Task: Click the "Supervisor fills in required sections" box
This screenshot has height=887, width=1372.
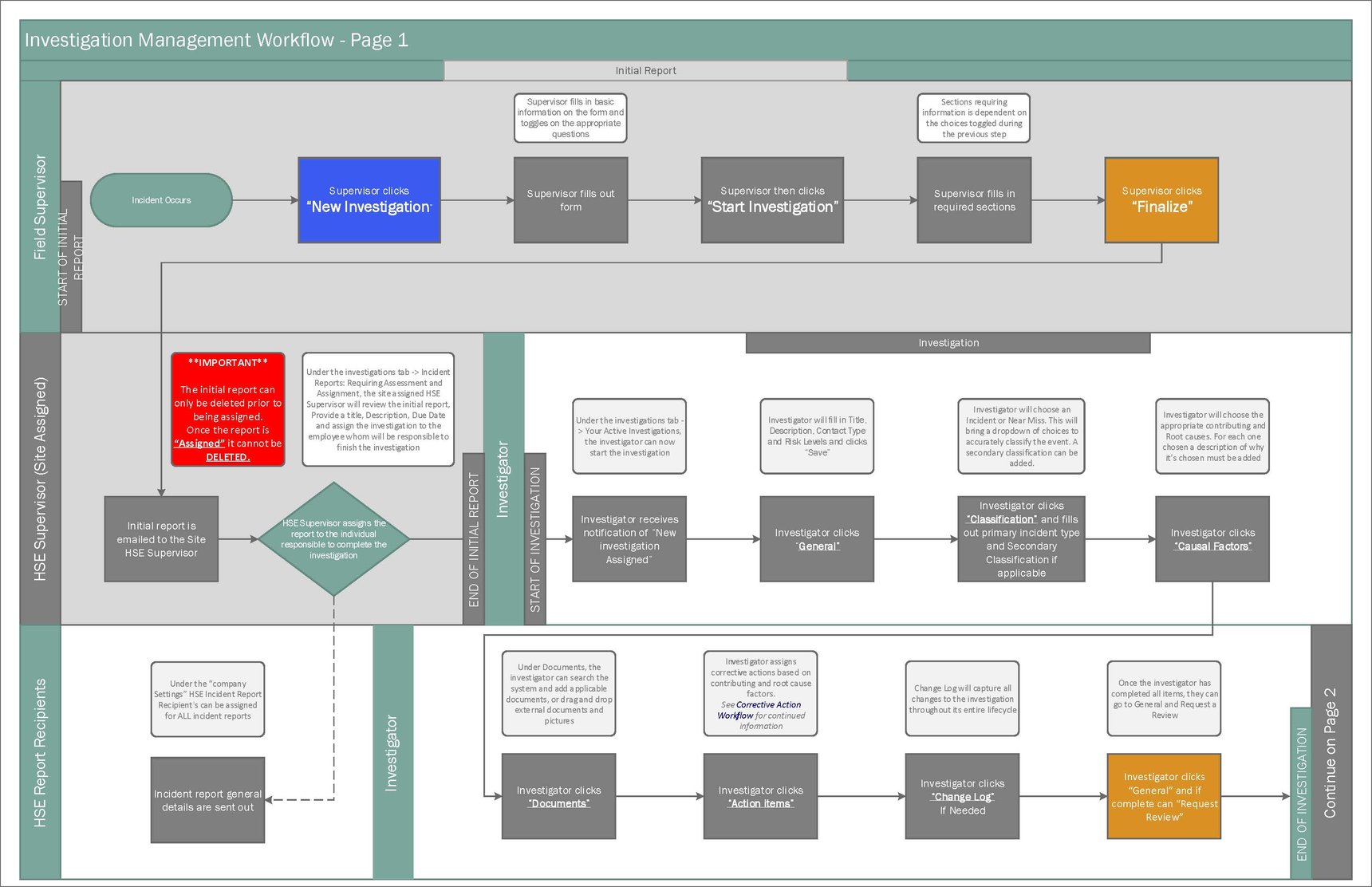Action: coord(974,199)
